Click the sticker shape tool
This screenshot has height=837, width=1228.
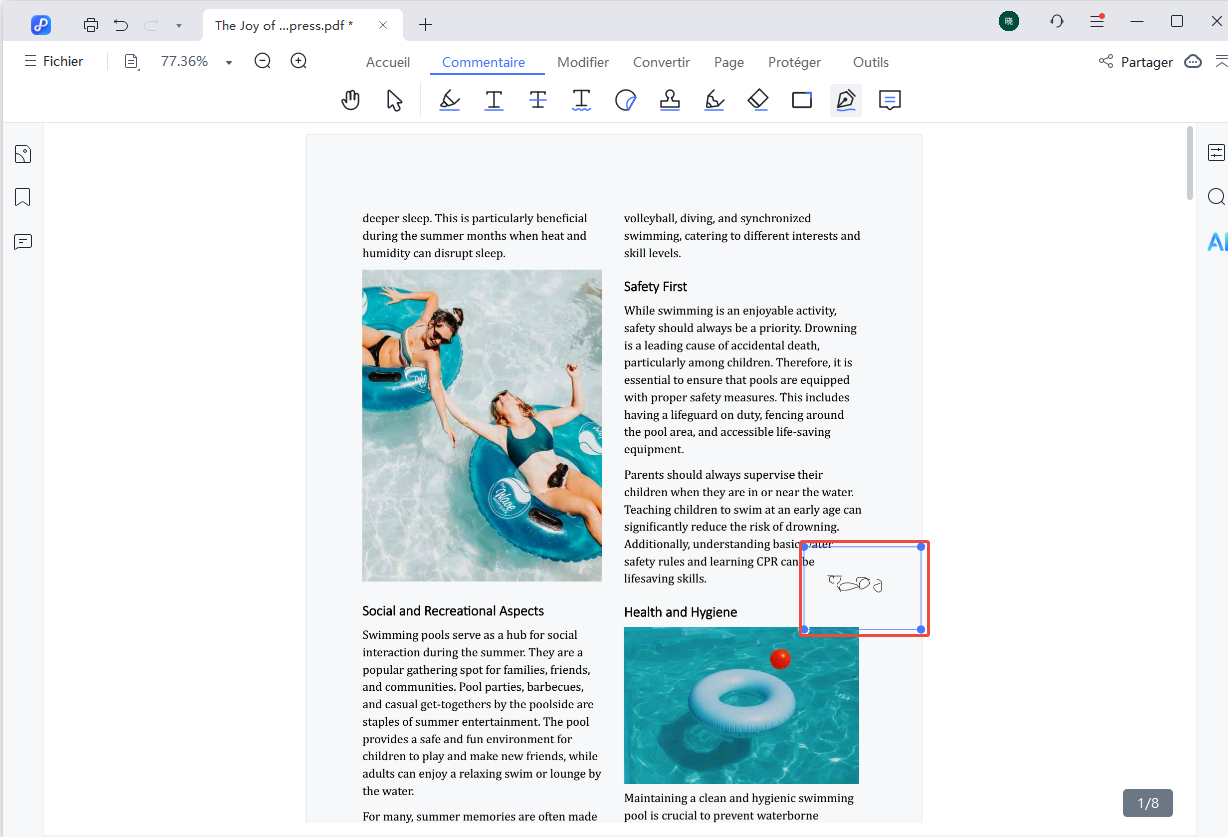coord(626,100)
